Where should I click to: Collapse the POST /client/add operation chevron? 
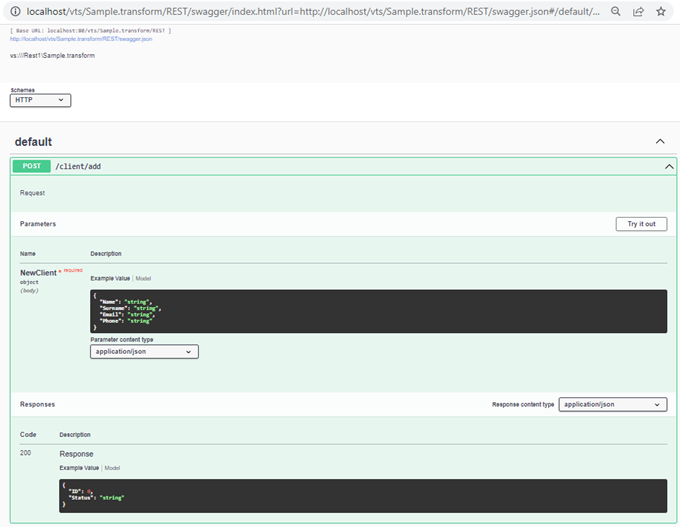coord(669,167)
